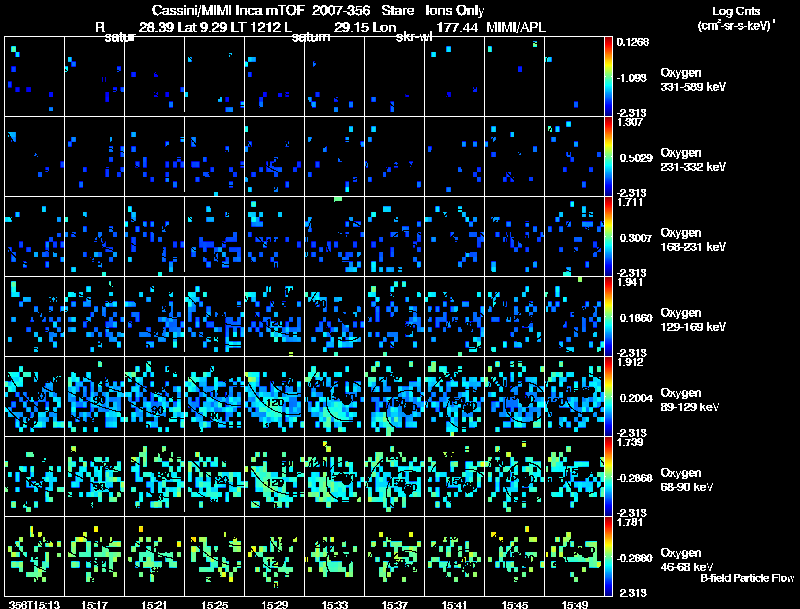Open the 46-68 keV image panel at 15:49
The width and height of the screenshot is (800, 609).
(575, 556)
